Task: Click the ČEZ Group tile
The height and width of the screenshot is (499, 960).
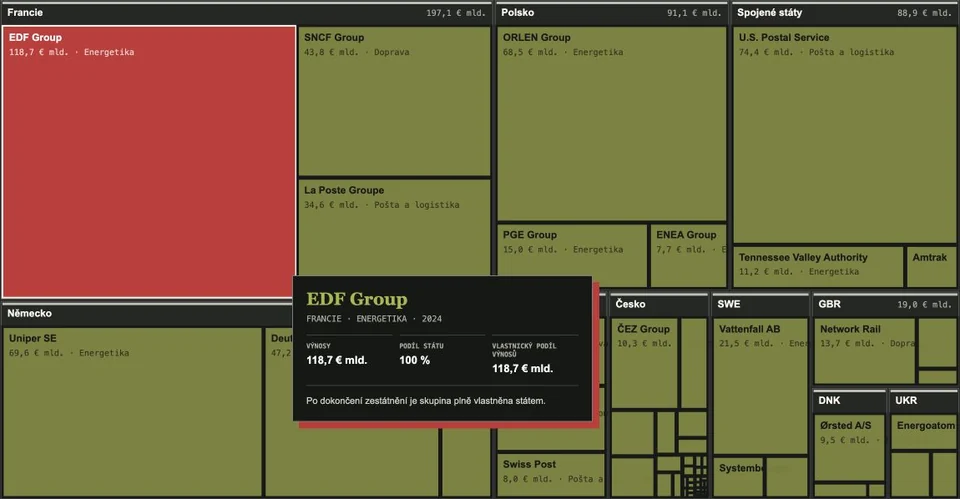Action: 645,362
